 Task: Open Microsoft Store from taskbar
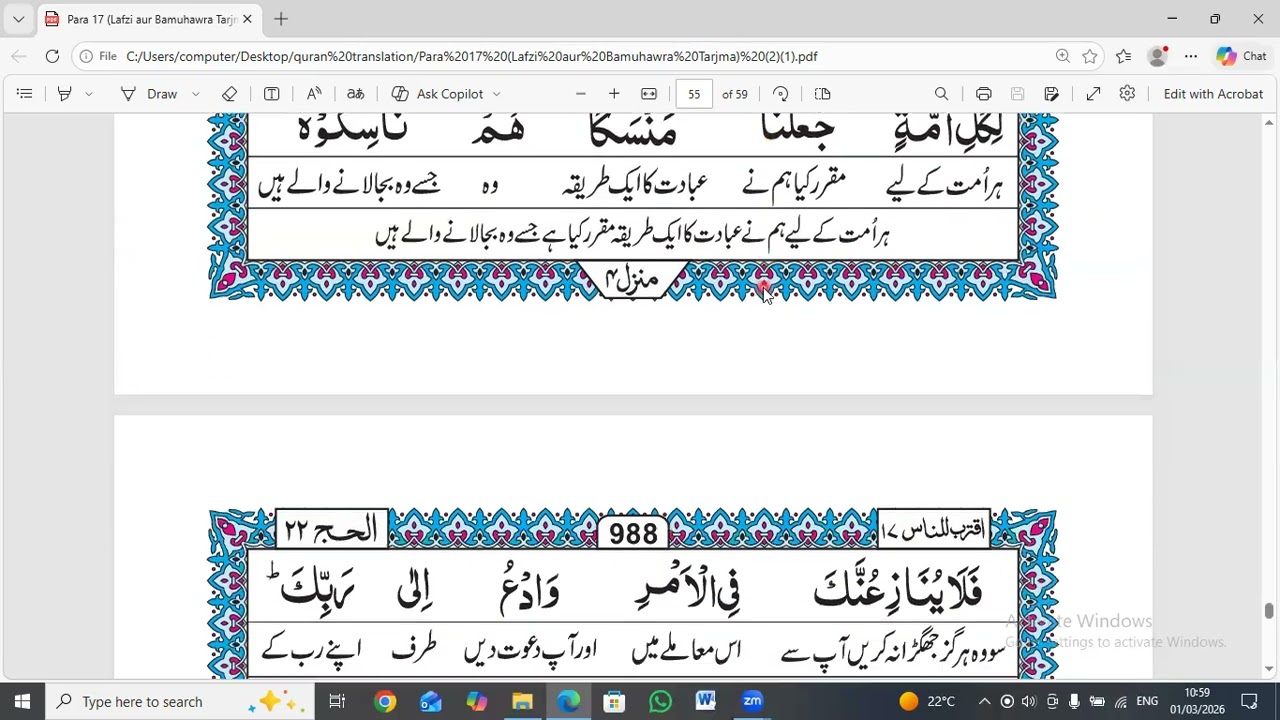[x=614, y=702]
